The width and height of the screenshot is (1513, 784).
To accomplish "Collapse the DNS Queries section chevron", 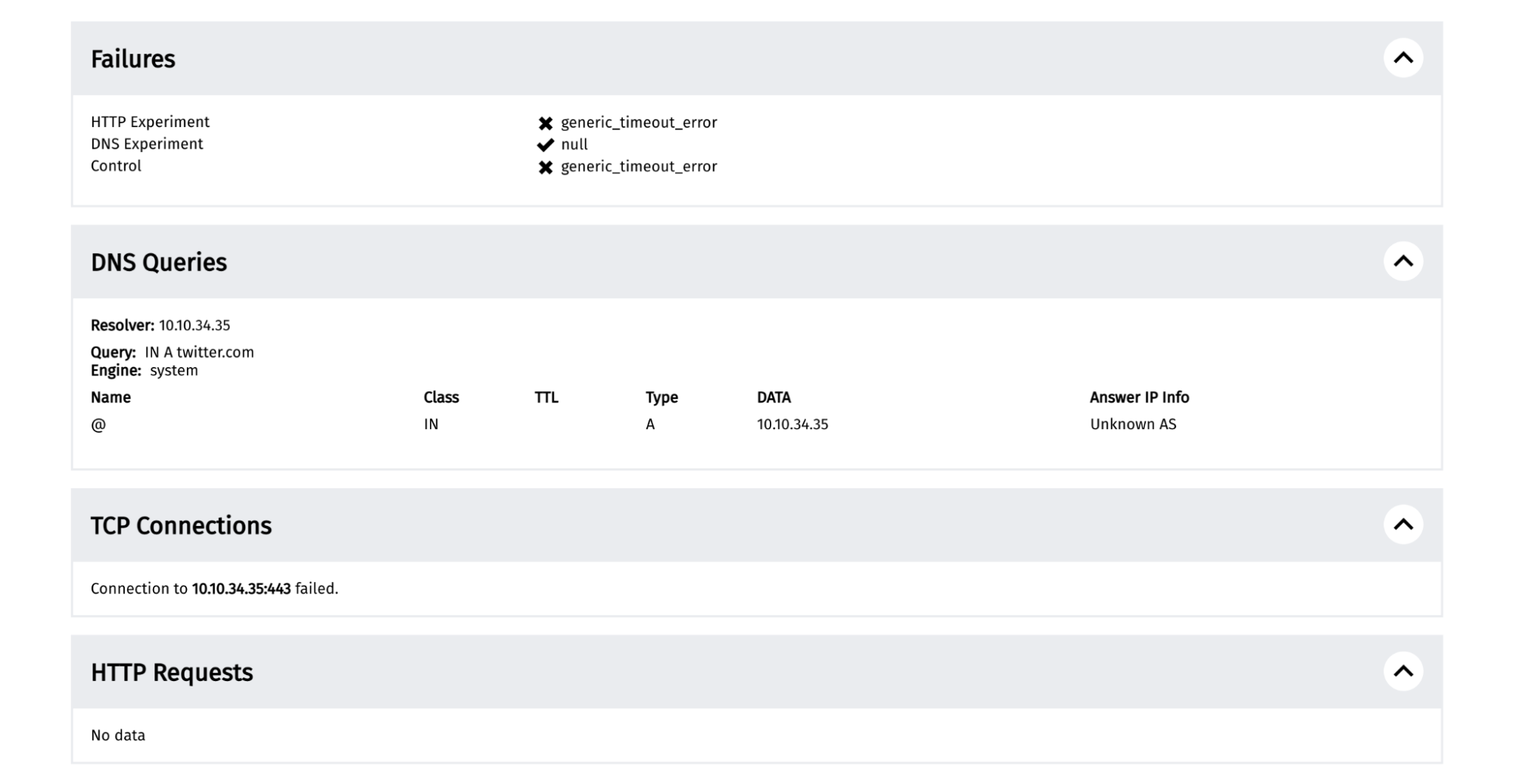I will [x=1402, y=261].
